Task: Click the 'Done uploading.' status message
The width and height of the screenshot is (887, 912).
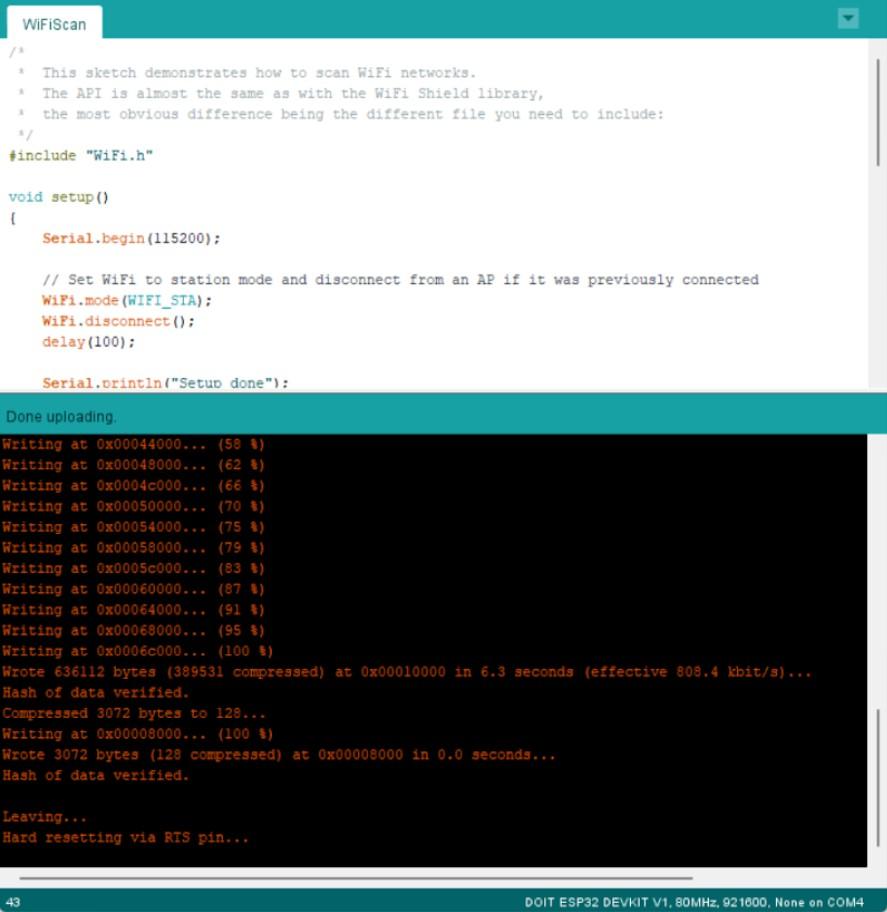Action: (x=61, y=416)
